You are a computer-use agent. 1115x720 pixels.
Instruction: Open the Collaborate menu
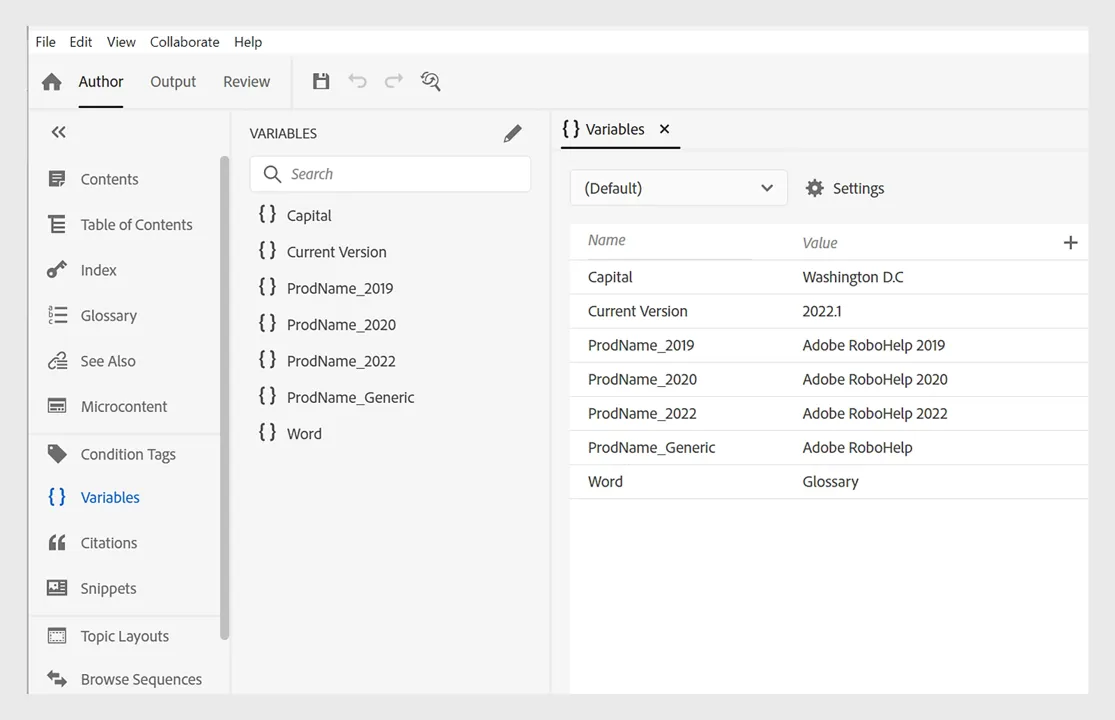tap(184, 42)
